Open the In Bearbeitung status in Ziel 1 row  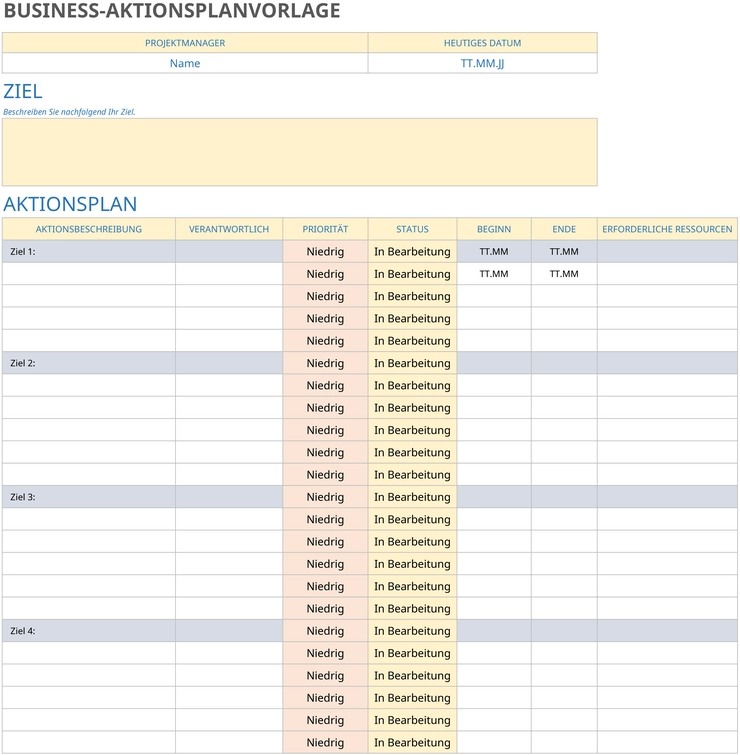pyautogui.click(x=412, y=251)
